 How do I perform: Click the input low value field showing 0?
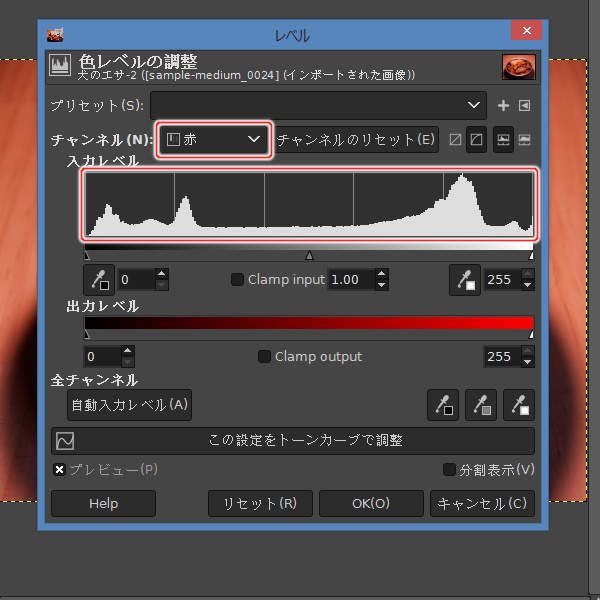click(137, 280)
